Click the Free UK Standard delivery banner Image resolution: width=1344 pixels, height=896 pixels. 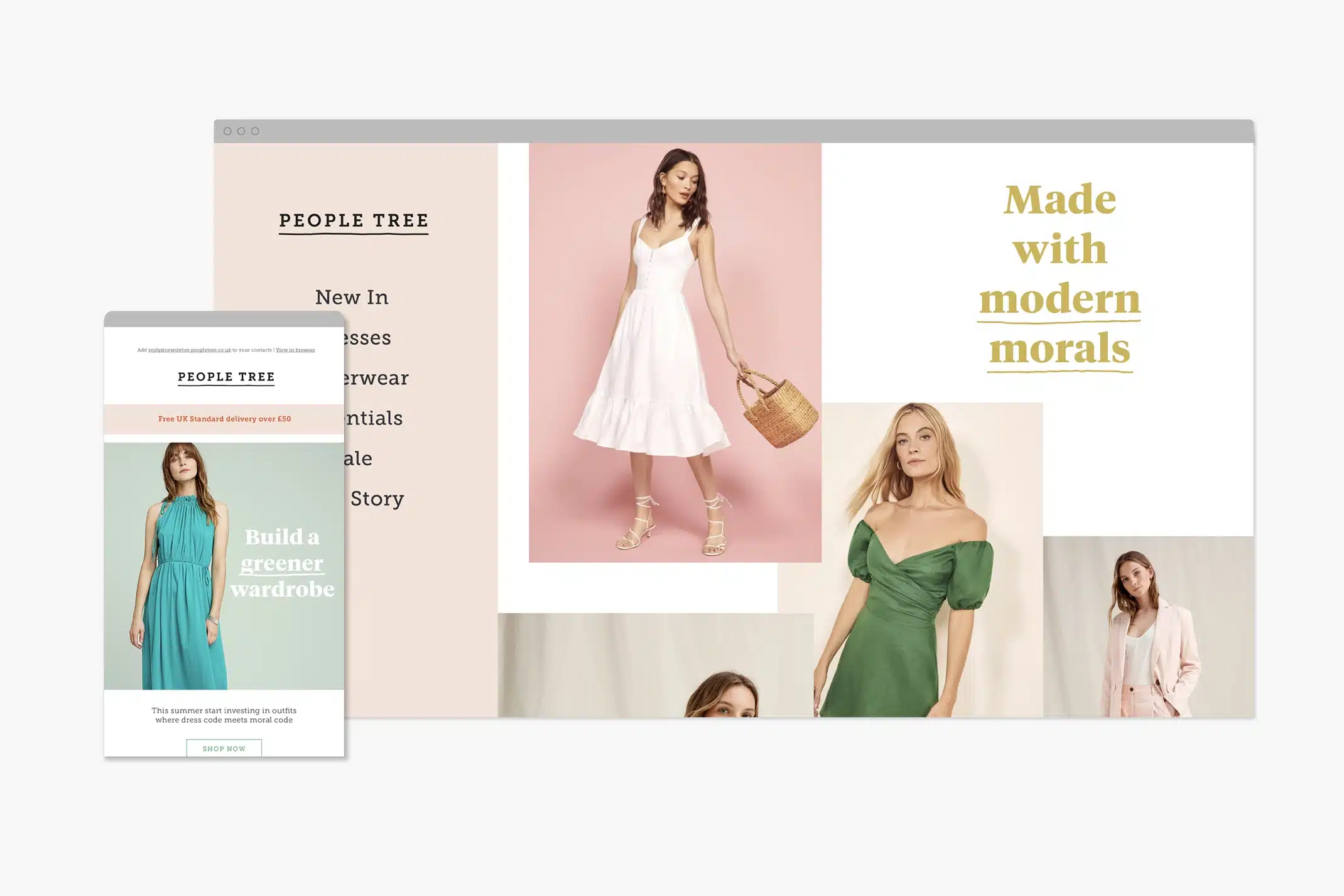[224, 419]
